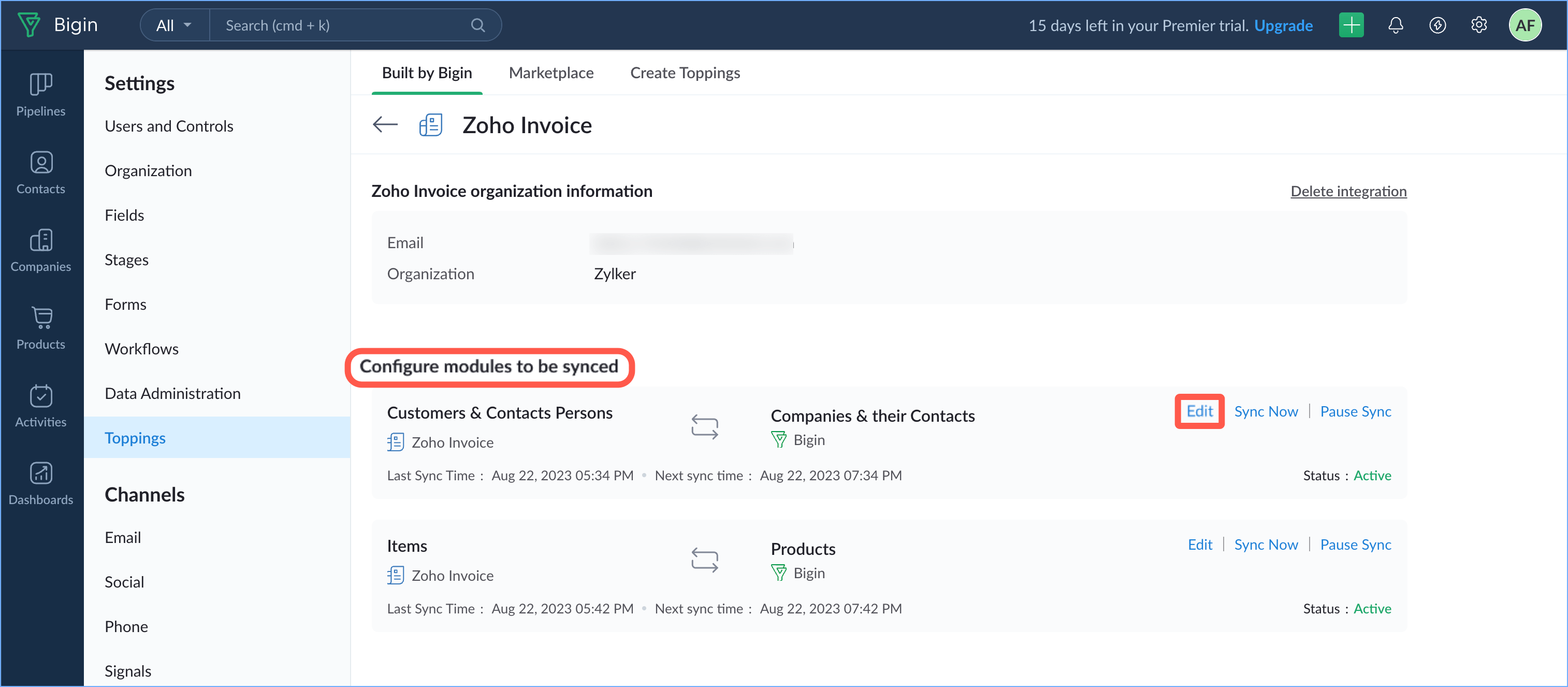Pause Sync for Companies & their Contacts
Screen dimensions: 1568x687
click(x=1356, y=411)
